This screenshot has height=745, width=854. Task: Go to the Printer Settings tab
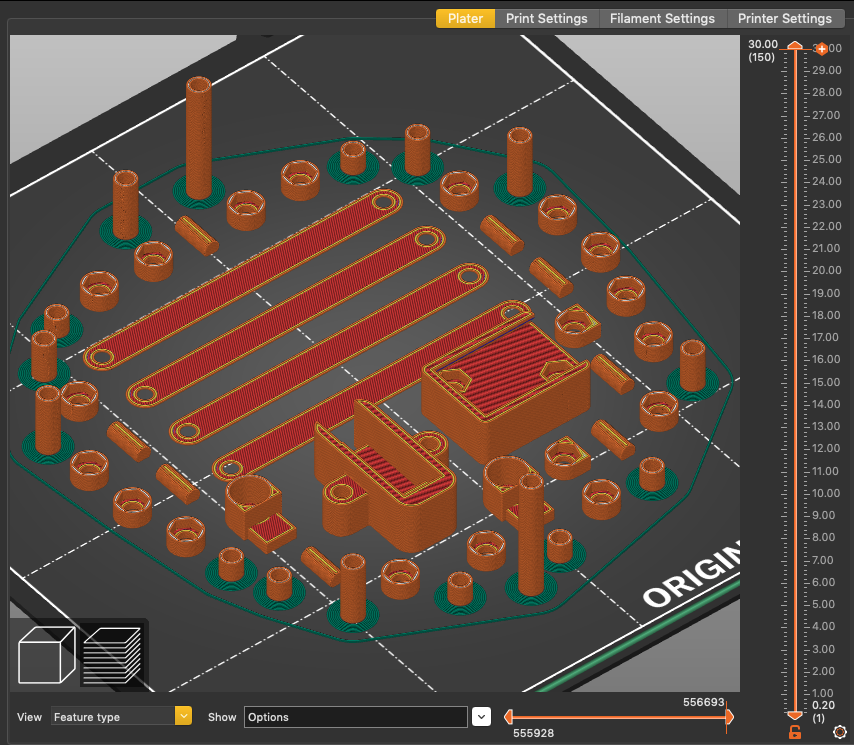pos(784,18)
